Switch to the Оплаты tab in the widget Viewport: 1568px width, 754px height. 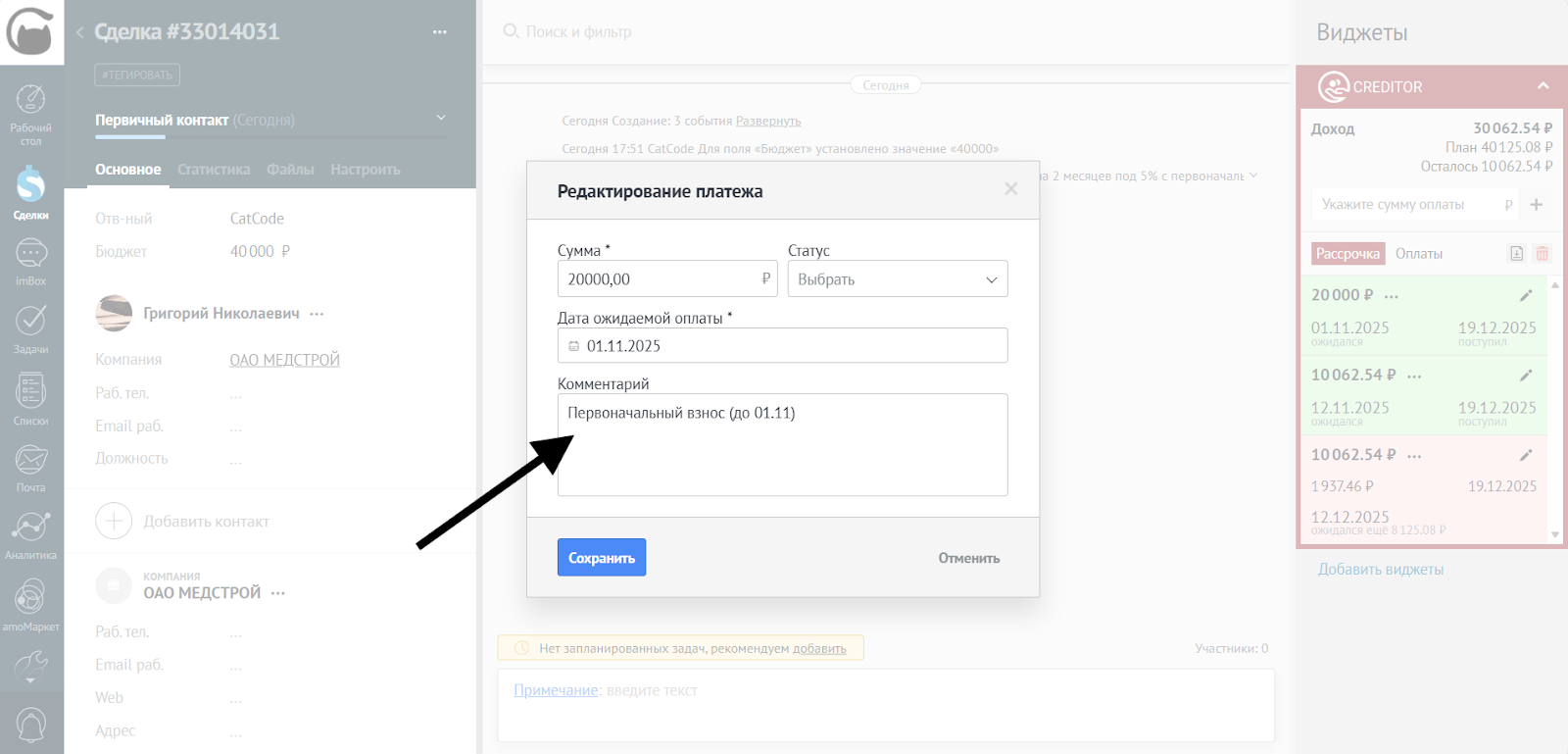pos(1418,254)
